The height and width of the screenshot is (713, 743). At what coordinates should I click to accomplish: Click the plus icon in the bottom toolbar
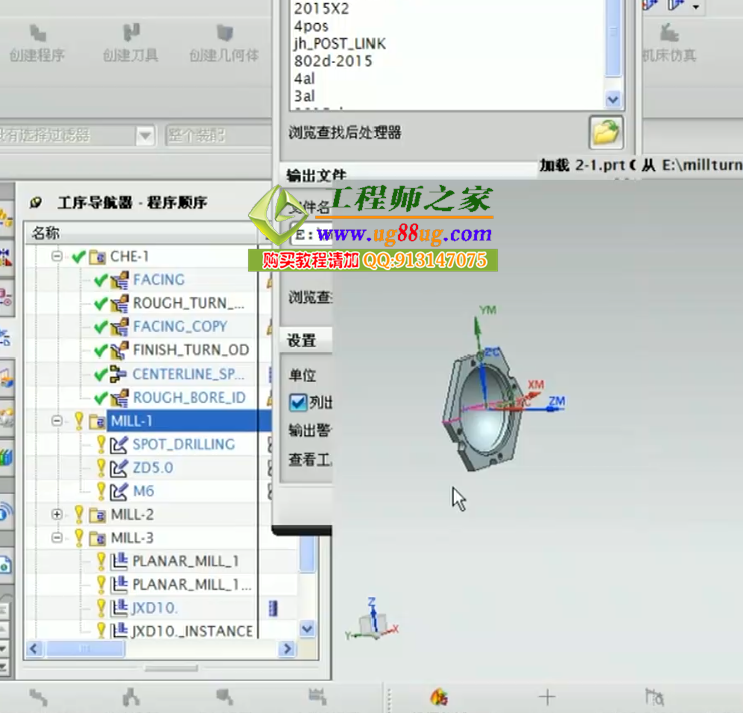tap(546, 697)
